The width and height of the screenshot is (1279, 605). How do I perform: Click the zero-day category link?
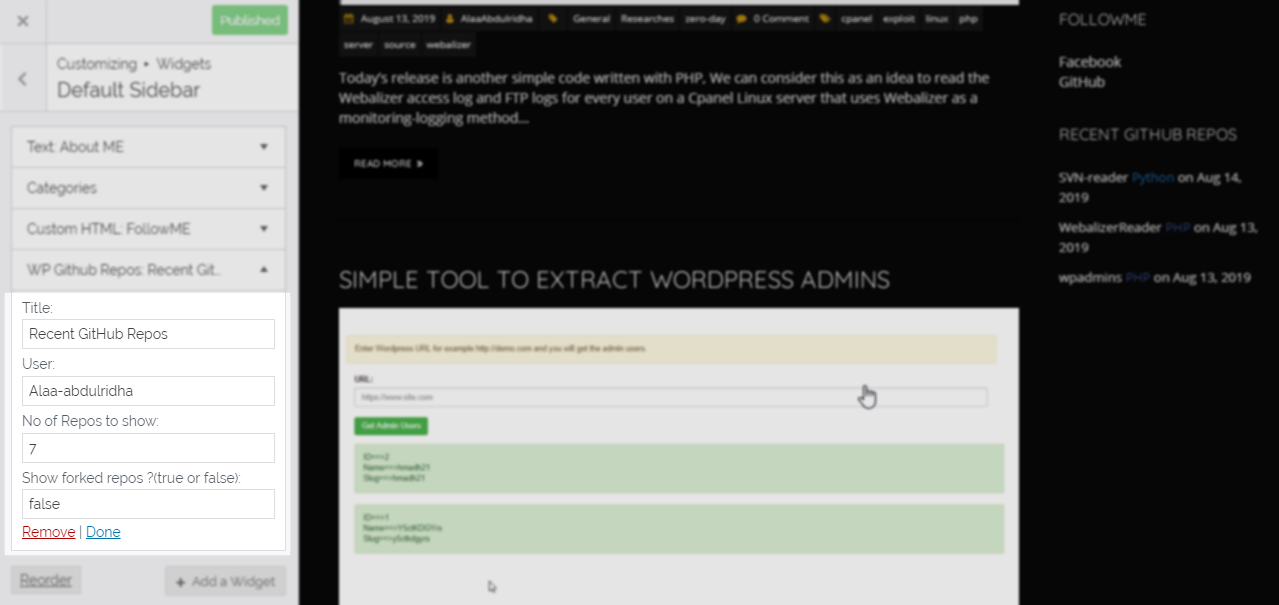[x=705, y=19]
